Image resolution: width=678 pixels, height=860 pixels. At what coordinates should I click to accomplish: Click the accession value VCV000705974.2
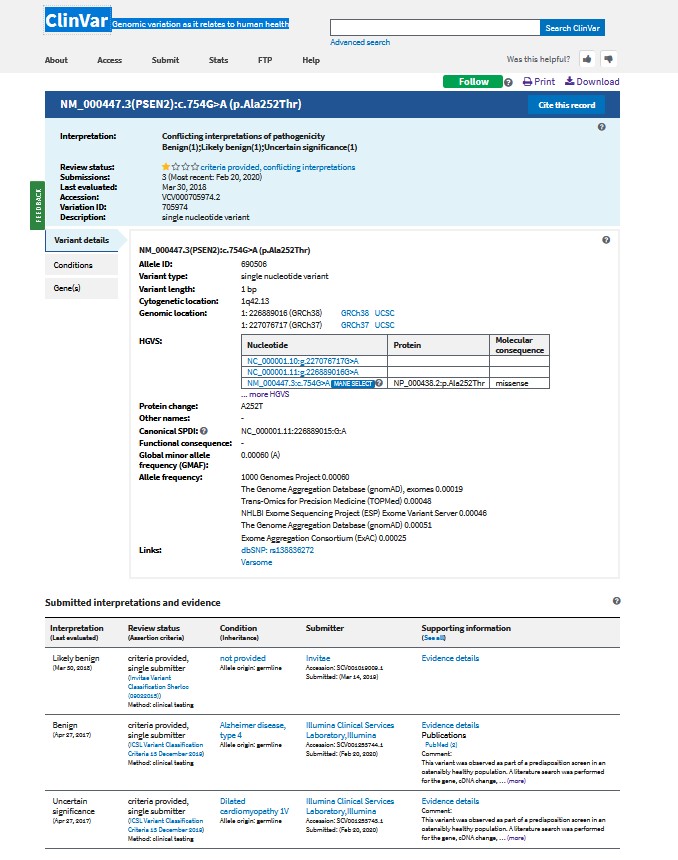191,197
